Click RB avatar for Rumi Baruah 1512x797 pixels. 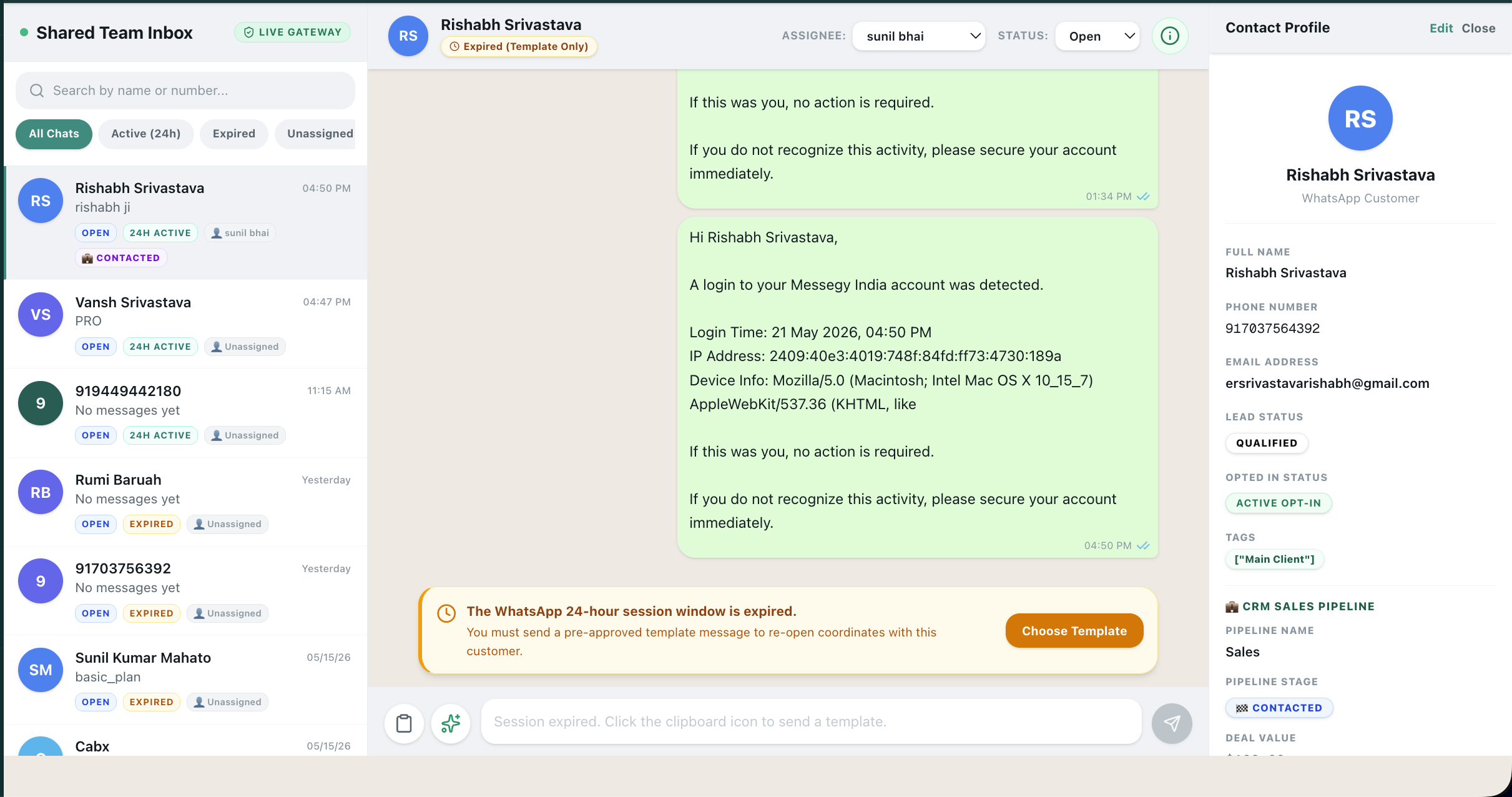tap(41, 492)
